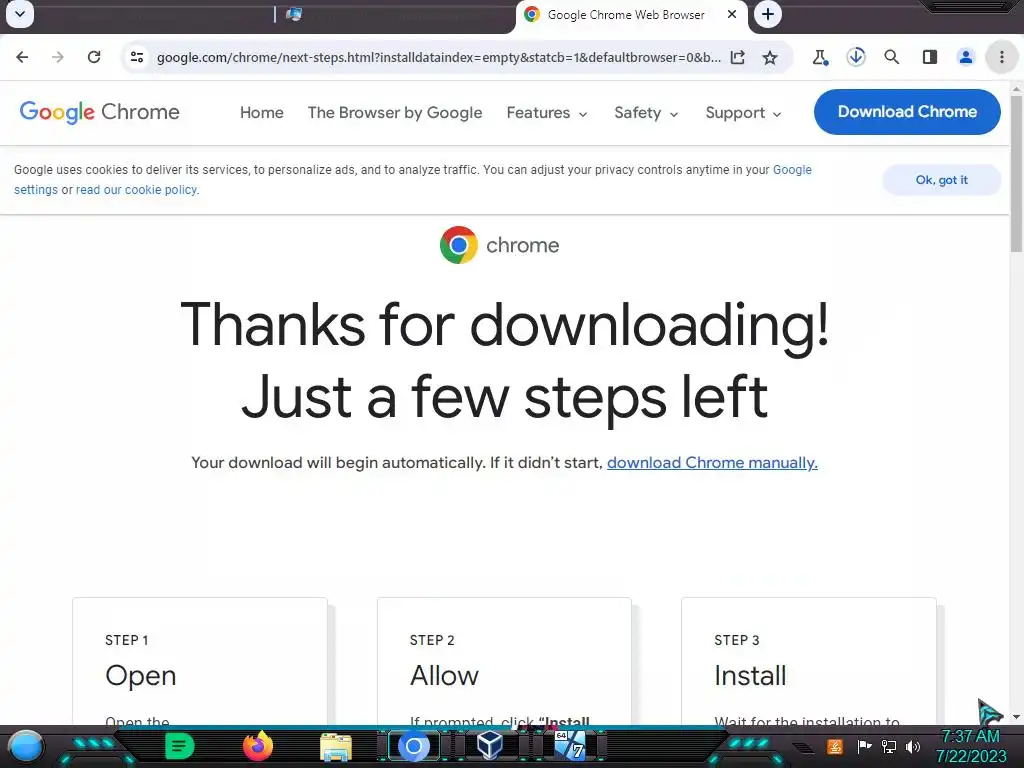Click the STEP 2 Allow card
This screenshot has height=768, width=1024.
(x=504, y=661)
